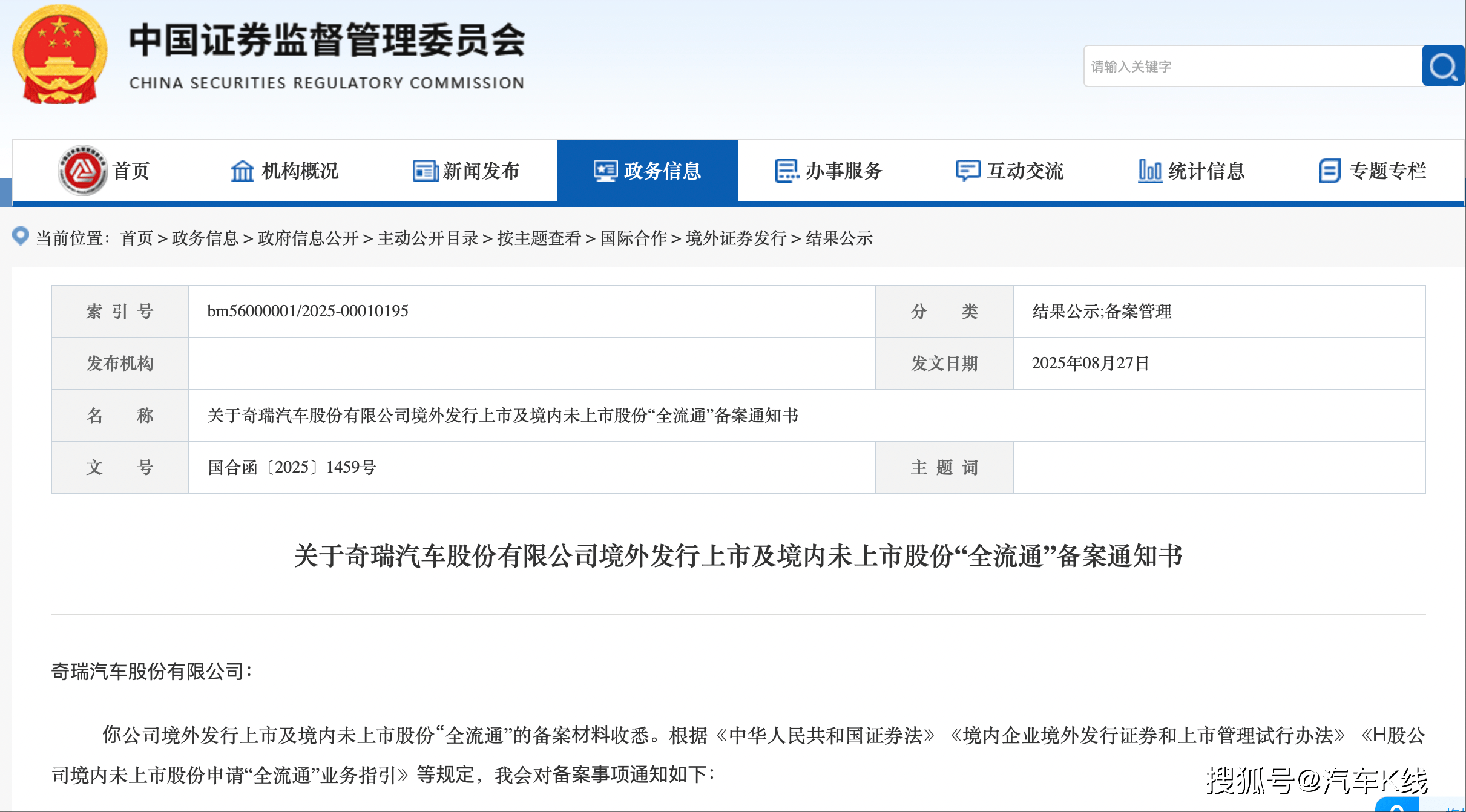Open the 互动交流 navigation tab
Screen dimensions: 1466x812
coord(1010,171)
